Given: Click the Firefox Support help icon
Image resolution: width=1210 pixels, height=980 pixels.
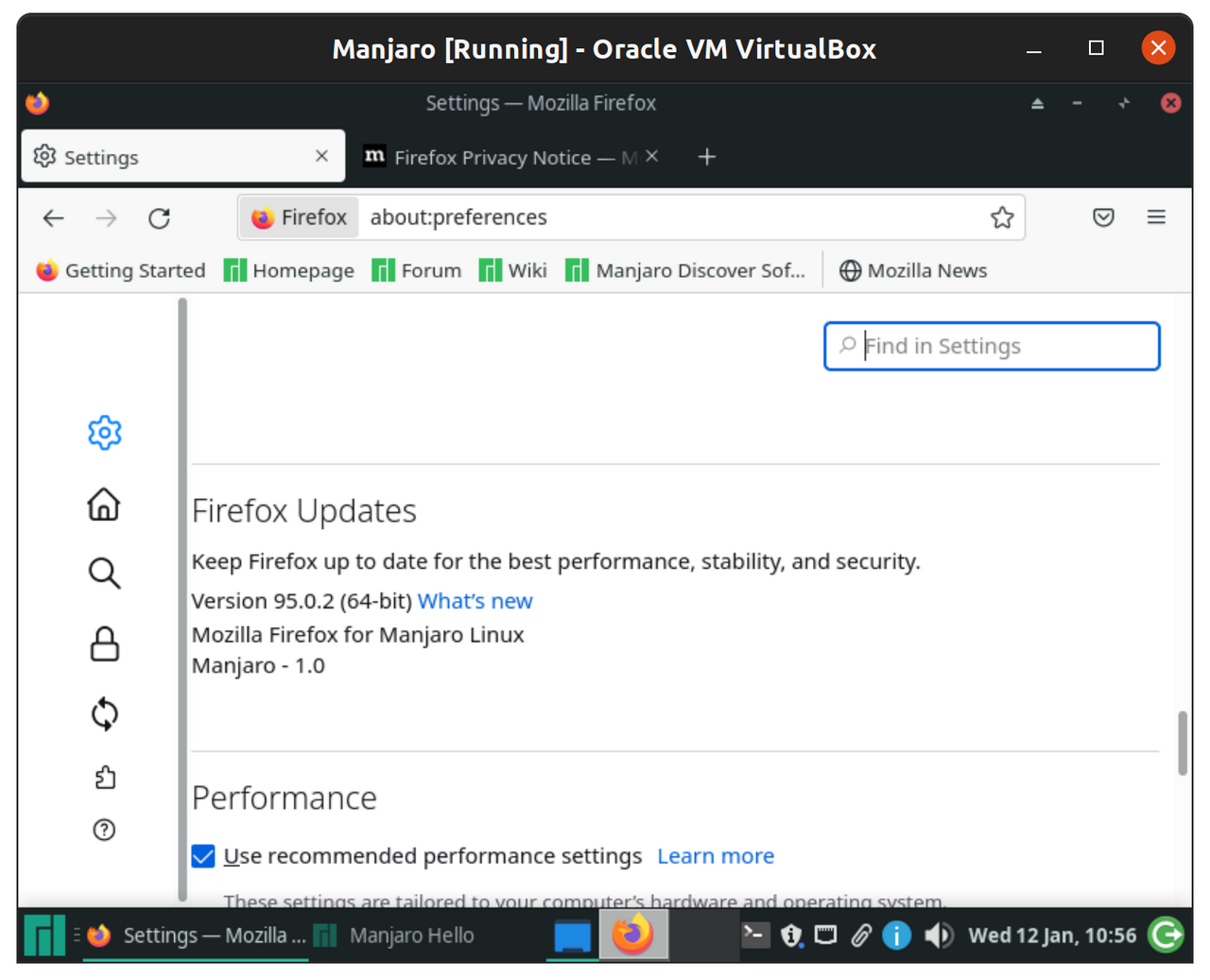Looking at the screenshot, I should 104,830.
